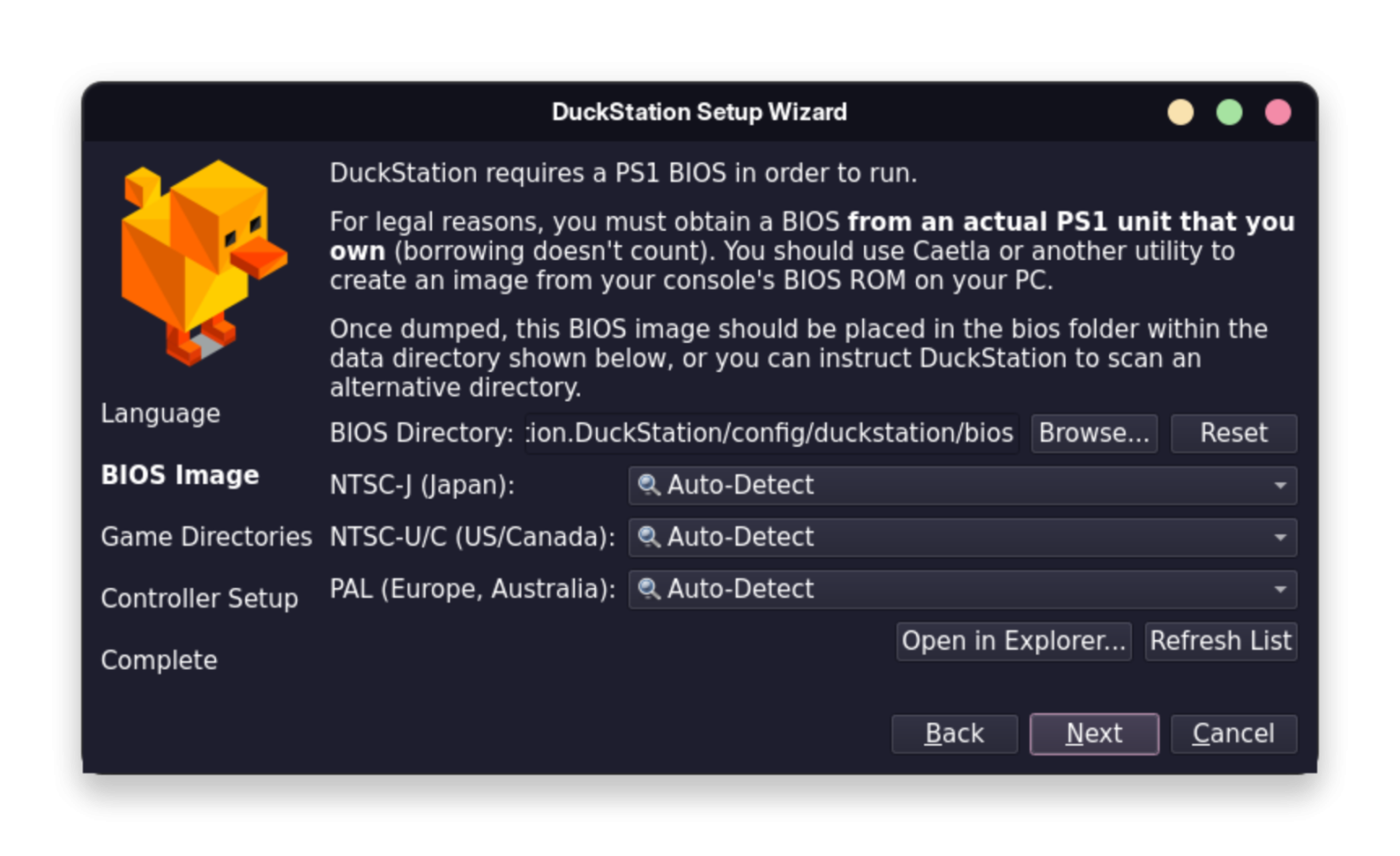The height and width of the screenshot is (856, 1400).
Task: Click the NTSC-U/C Auto-Detect magnifier icon
Action: (x=649, y=537)
